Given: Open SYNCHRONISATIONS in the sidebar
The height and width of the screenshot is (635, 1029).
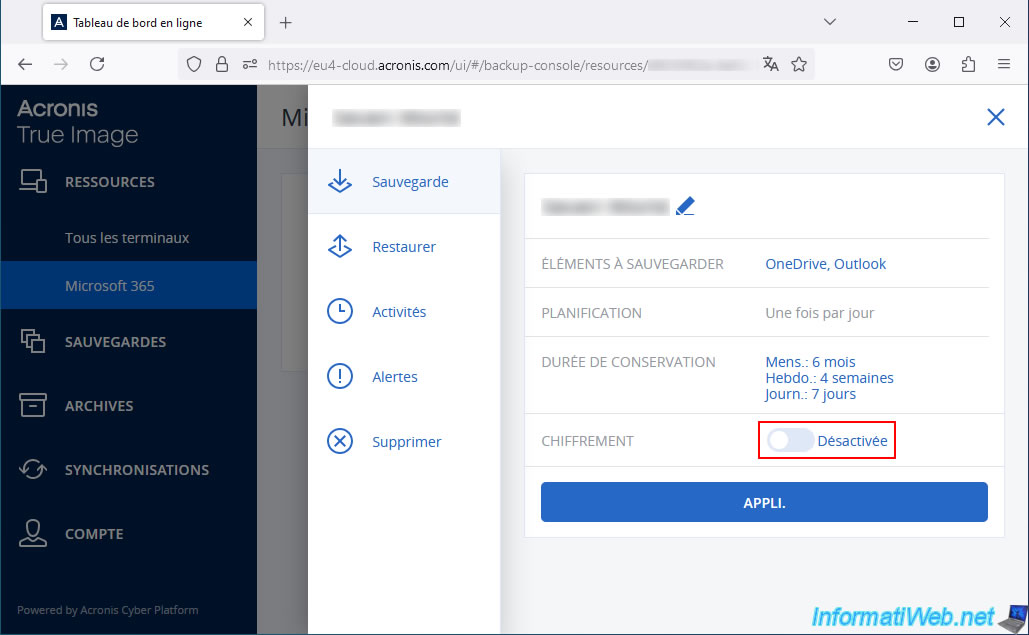Looking at the screenshot, I should click(136, 470).
